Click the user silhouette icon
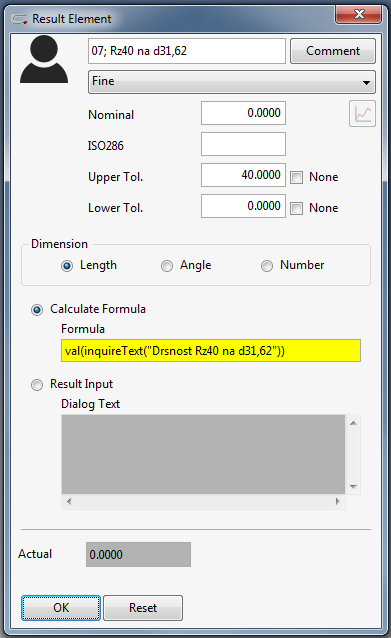Image resolution: width=391 pixels, height=638 pixels. pos(44,59)
